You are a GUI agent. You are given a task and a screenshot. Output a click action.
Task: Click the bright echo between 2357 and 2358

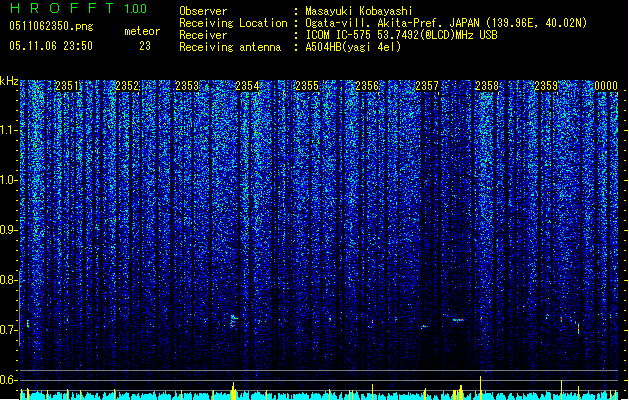point(458,320)
